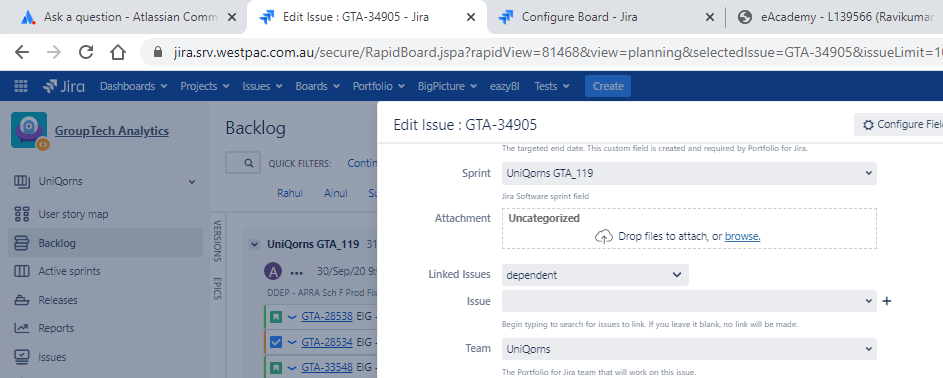Apply the Ainul quick filter
The height and width of the screenshot is (378, 943).
pyautogui.click(x=336, y=194)
